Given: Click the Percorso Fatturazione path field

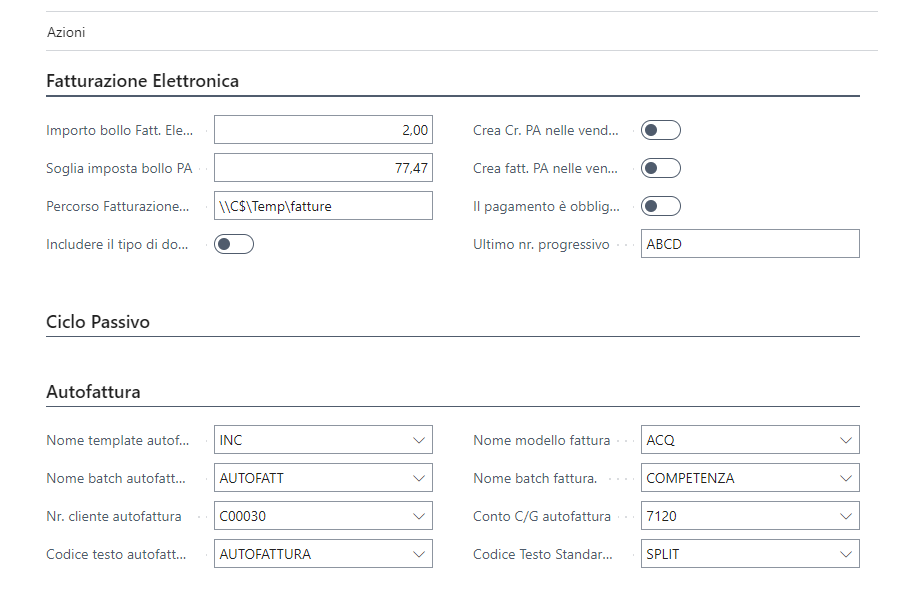Looking at the screenshot, I should coord(323,206).
